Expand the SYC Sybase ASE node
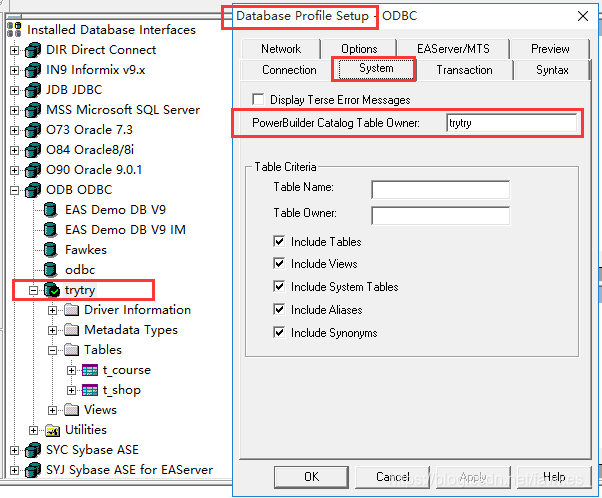This screenshot has height=498, width=602. 14,450
